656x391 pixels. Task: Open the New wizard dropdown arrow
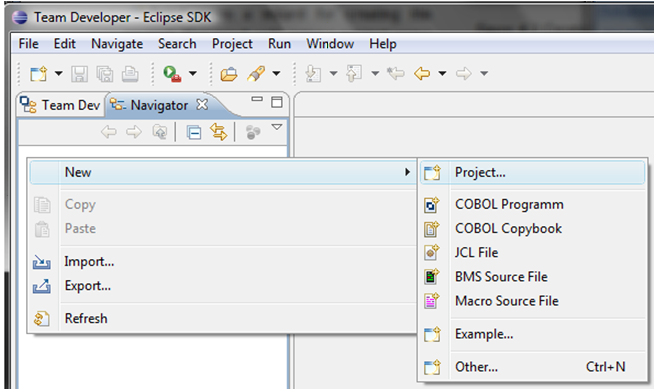(x=59, y=74)
